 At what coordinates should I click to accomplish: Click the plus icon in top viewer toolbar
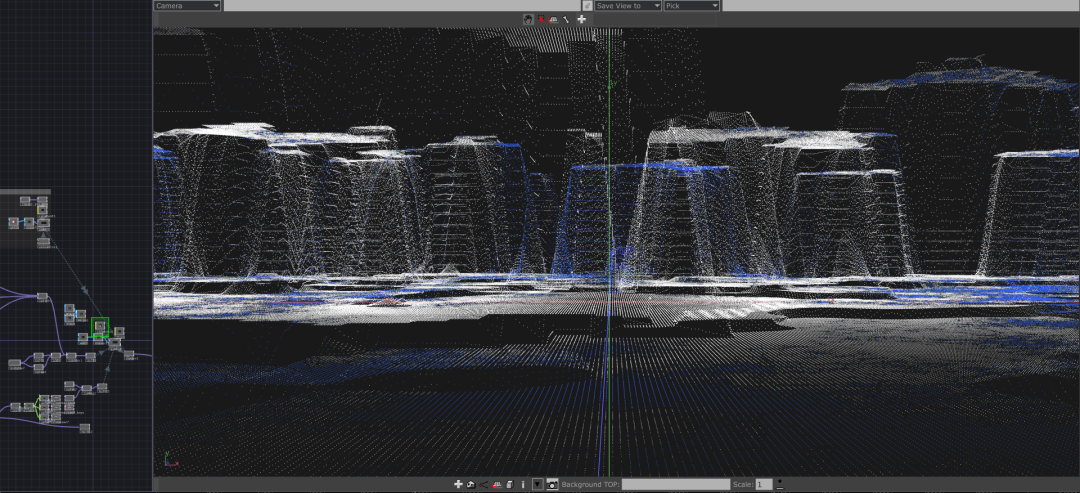tap(581, 19)
